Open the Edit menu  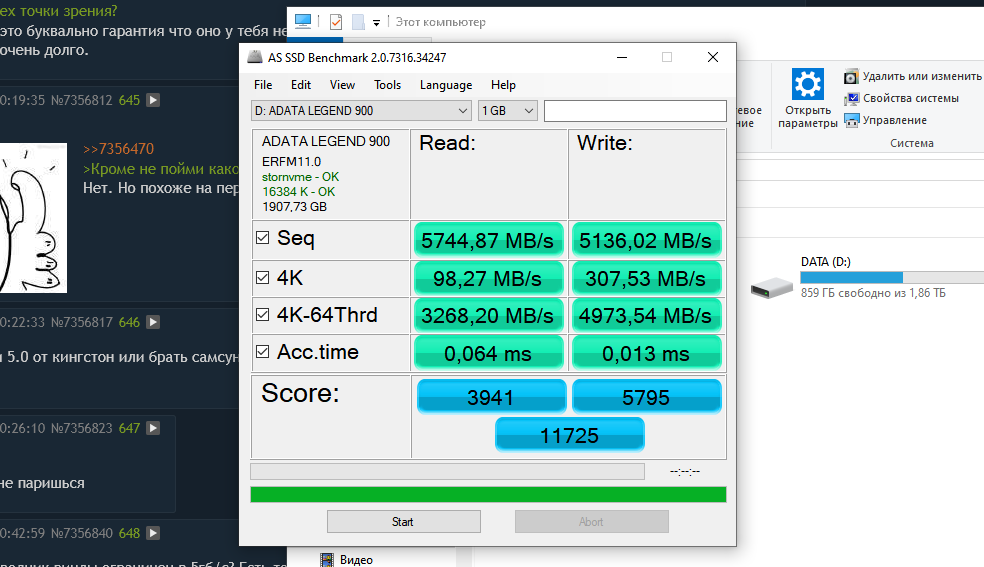coord(301,85)
